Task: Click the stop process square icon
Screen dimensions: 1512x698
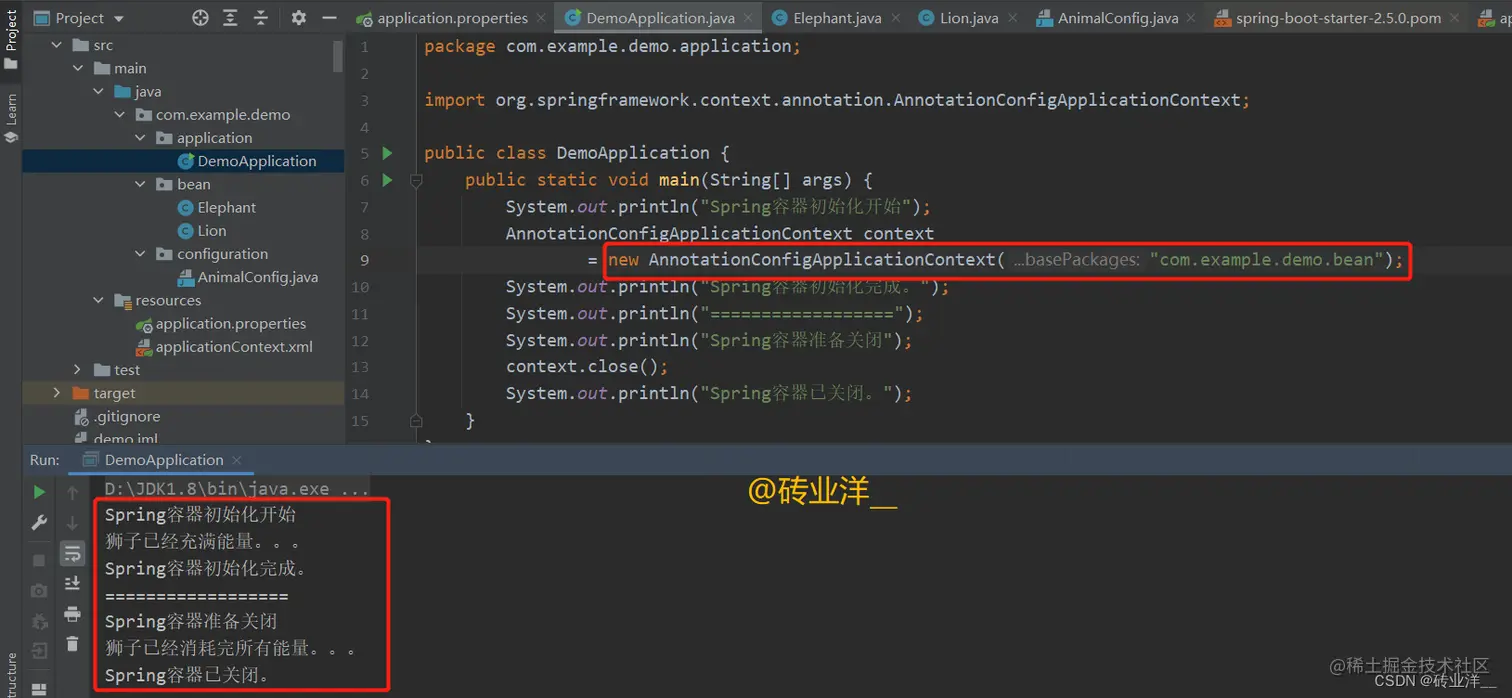Action: (39, 561)
